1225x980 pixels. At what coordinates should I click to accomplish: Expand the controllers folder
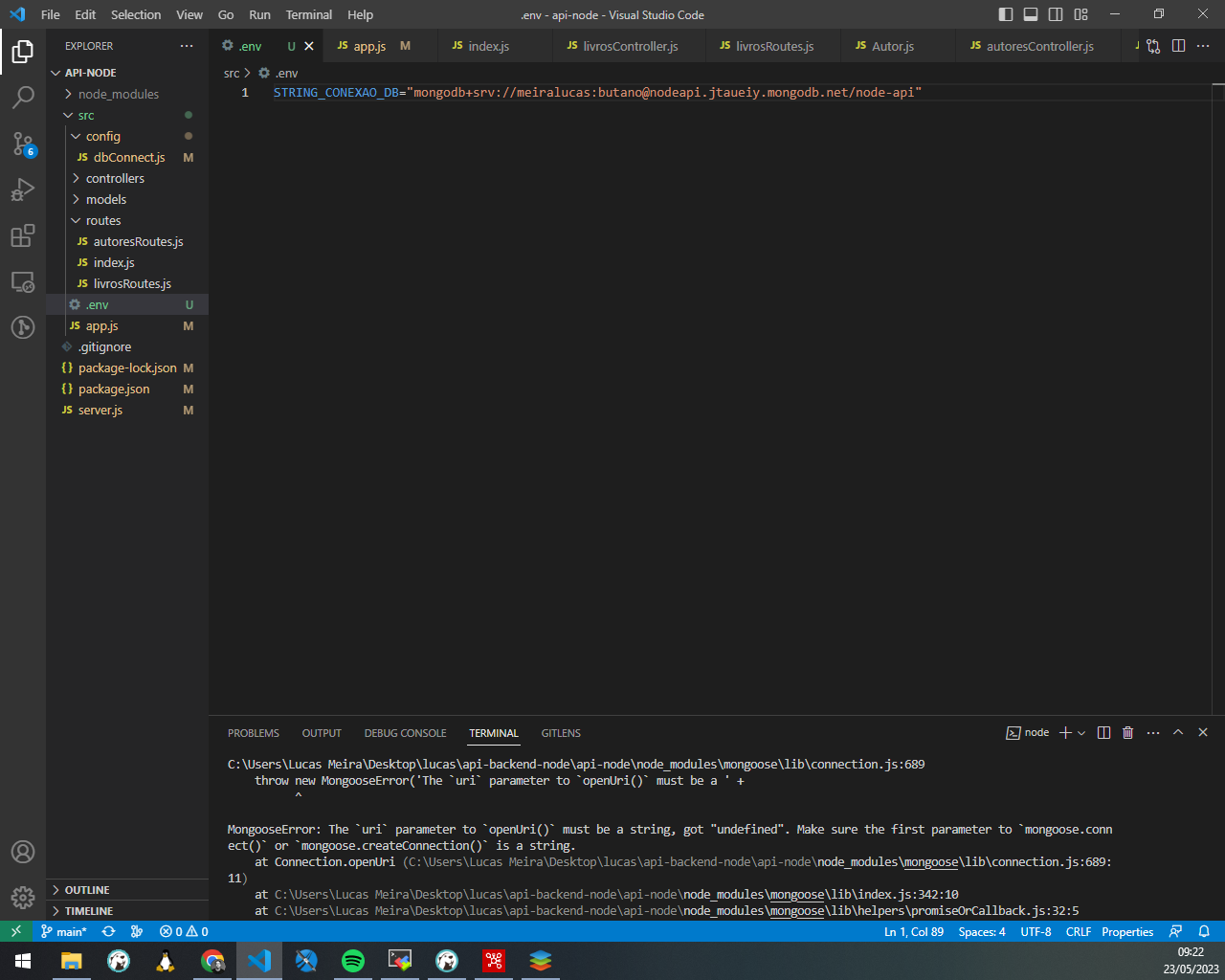click(x=127, y=178)
